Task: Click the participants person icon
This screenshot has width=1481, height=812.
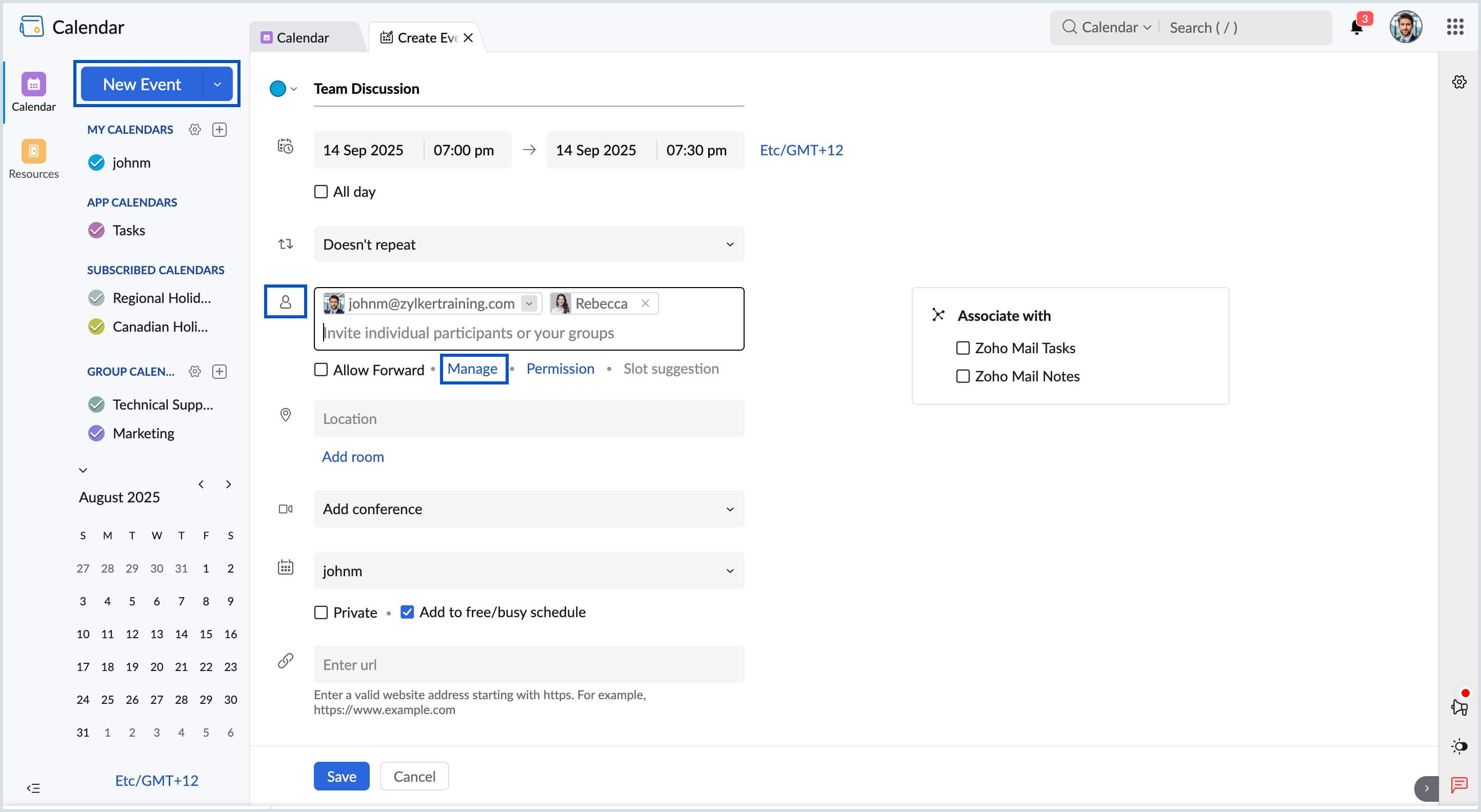Action: [285, 302]
